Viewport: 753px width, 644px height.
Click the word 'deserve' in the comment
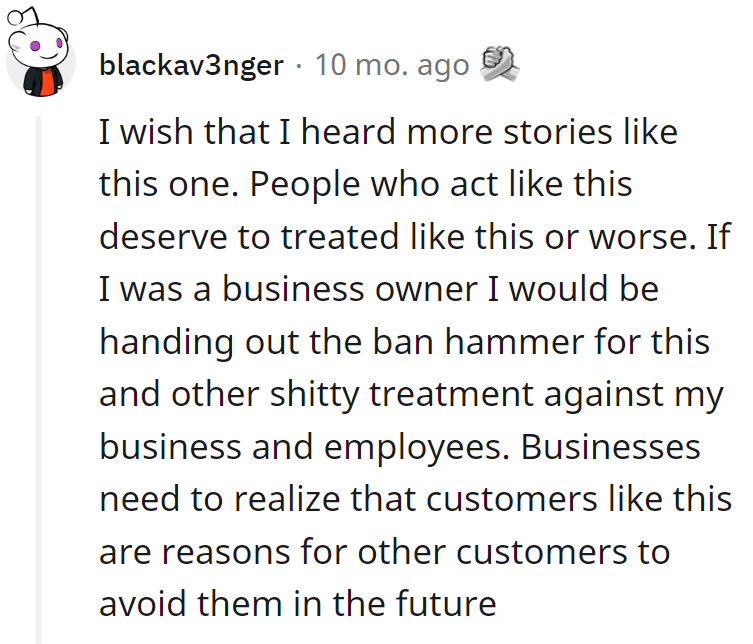pyautogui.click(x=163, y=237)
